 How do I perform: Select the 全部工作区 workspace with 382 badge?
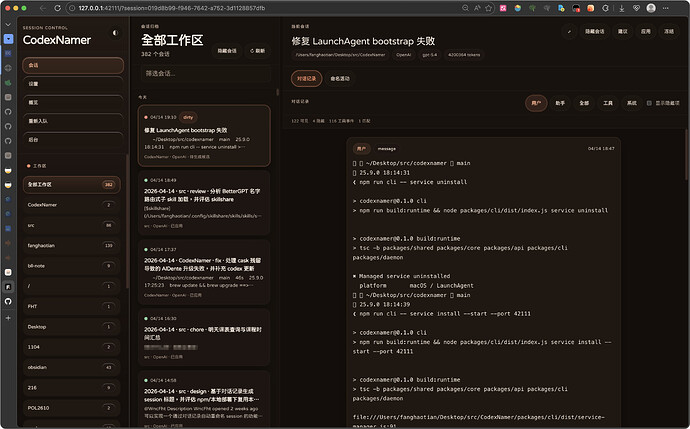[71, 184]
